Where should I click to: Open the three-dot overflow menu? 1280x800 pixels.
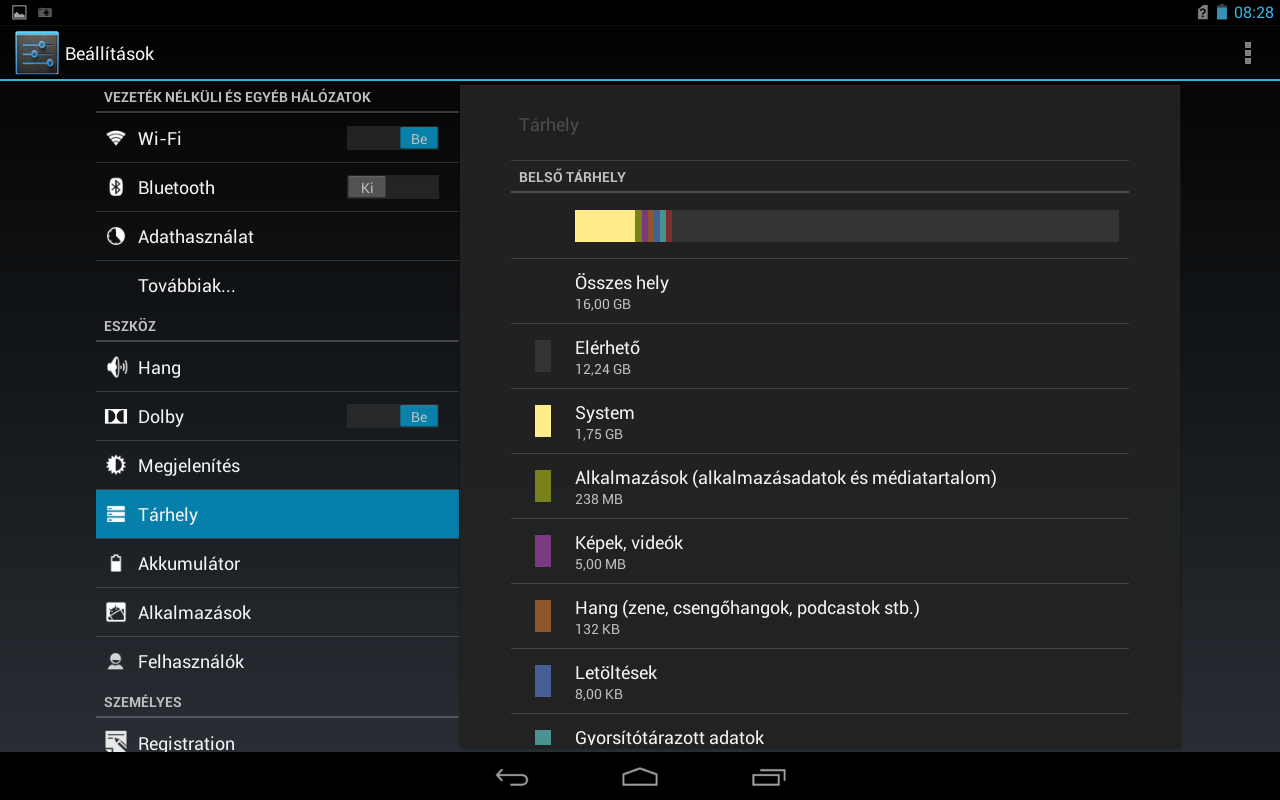click(x=1247, y=53)
